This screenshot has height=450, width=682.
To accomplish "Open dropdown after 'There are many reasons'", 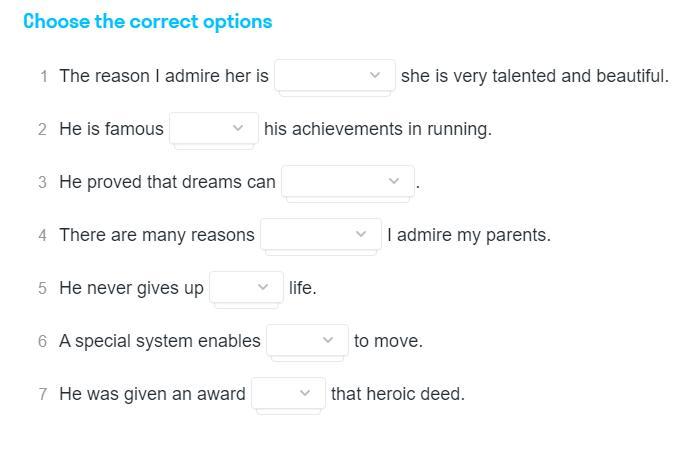I will [321, 235].
